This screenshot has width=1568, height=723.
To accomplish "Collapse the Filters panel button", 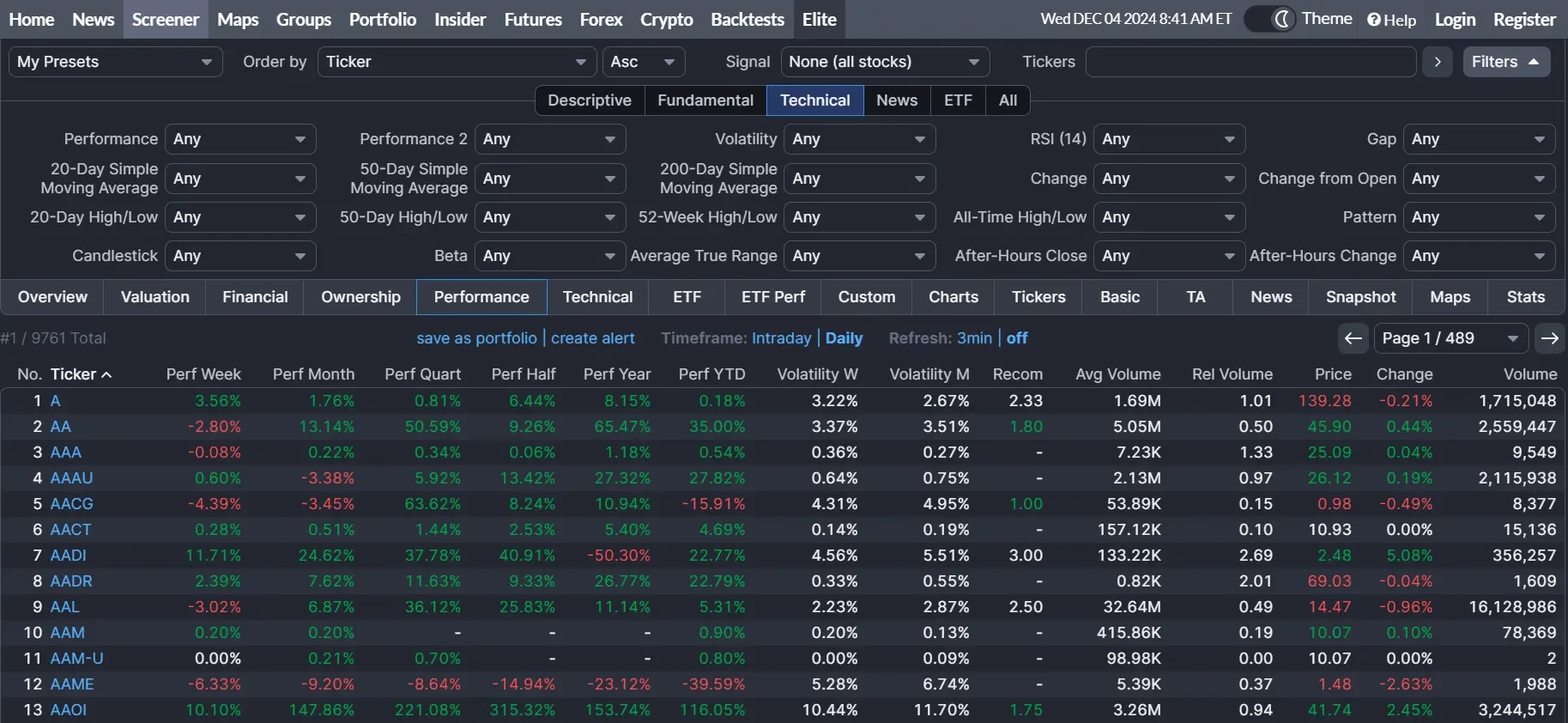I will click(x=1506, y=62).
